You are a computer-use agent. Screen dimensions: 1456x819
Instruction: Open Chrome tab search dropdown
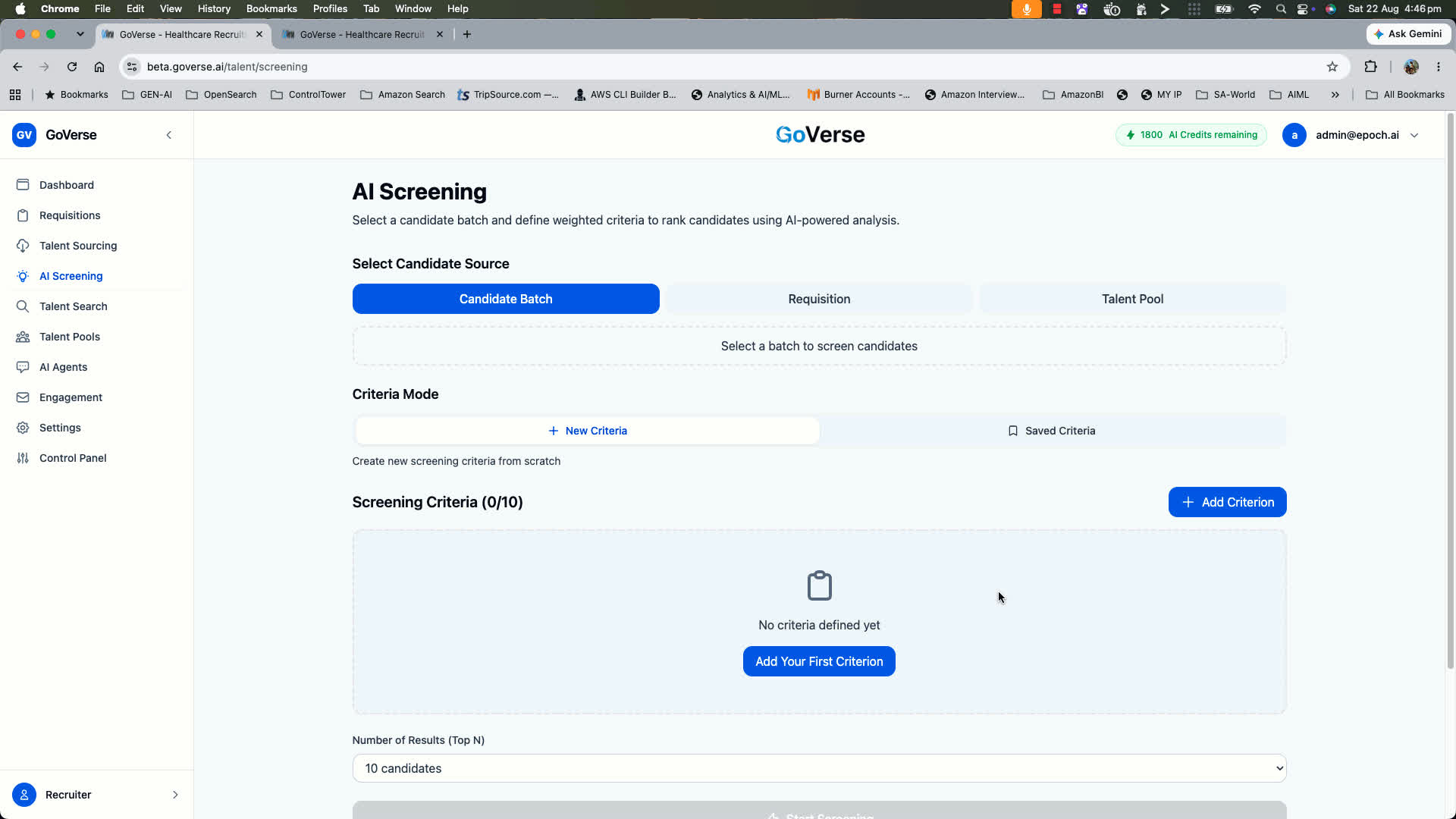pos(80,34)
